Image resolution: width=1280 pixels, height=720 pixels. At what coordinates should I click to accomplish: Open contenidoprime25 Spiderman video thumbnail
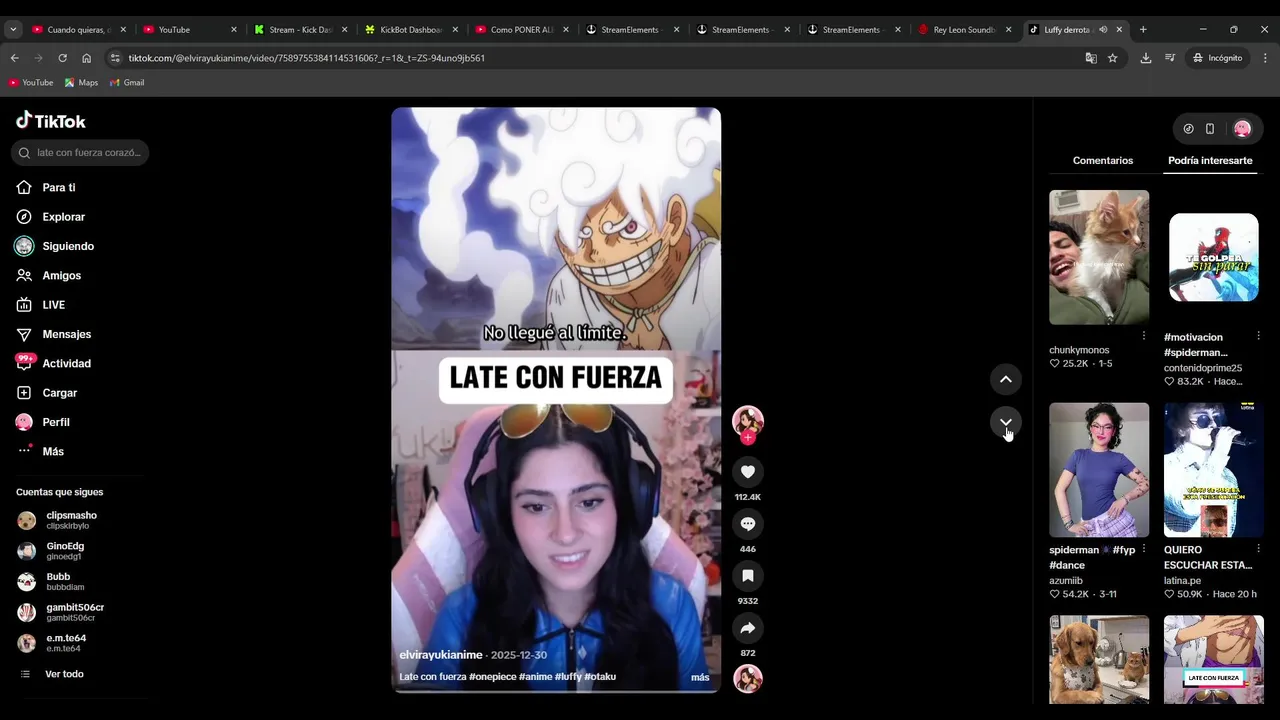coord(1214,257)
